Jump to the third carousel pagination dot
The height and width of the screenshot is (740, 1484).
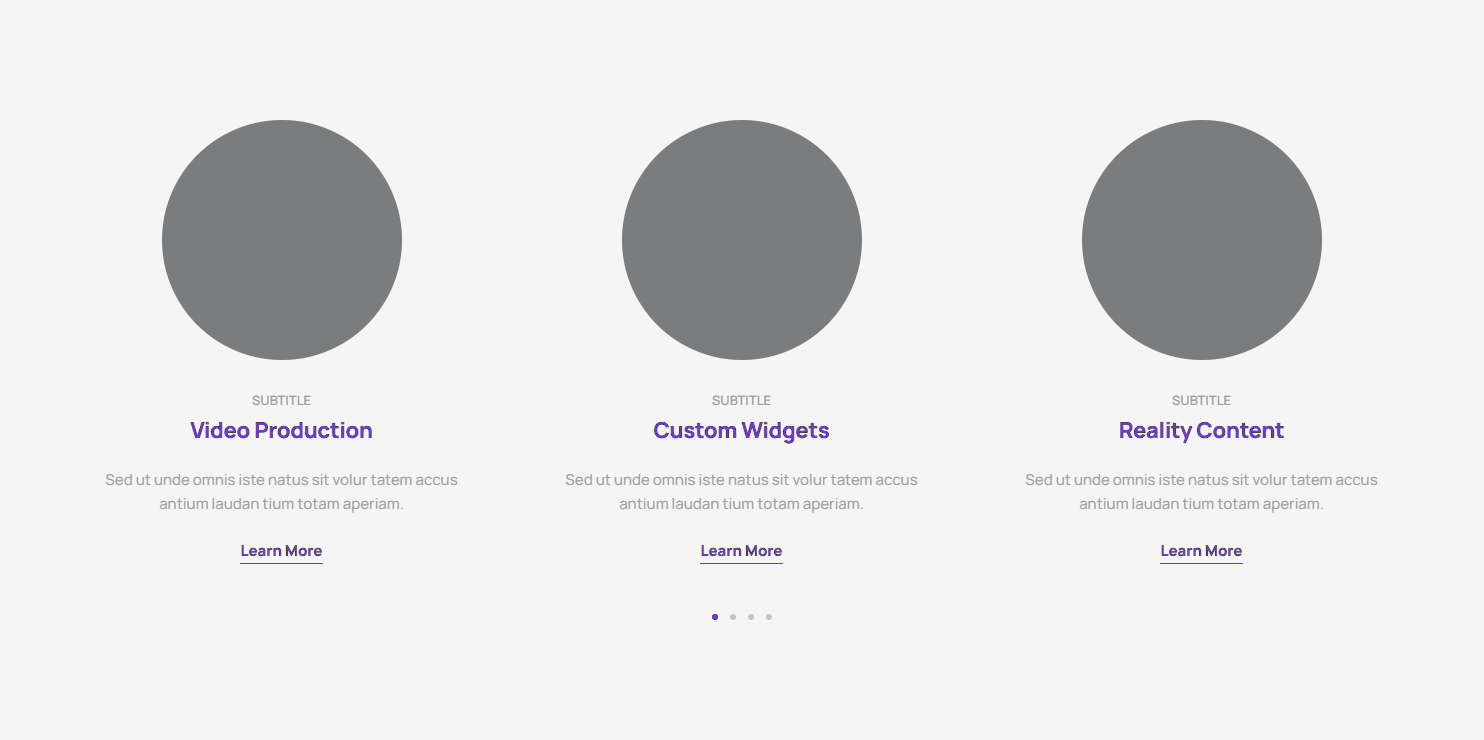(x=751, y=617)
